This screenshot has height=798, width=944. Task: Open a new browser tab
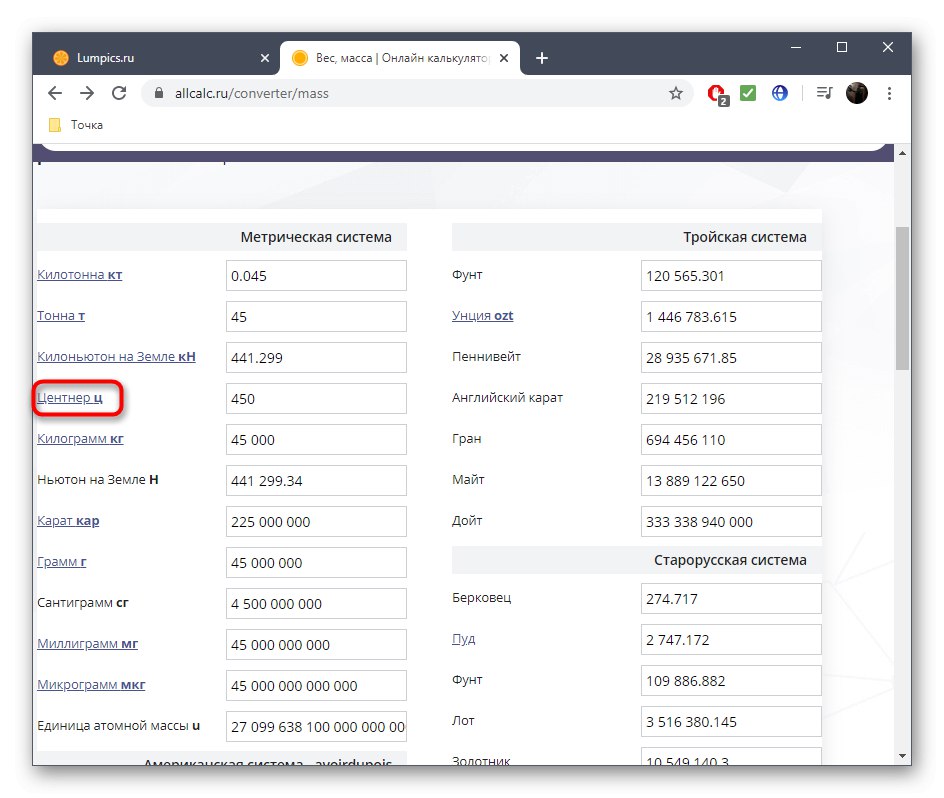coord(542,58)
